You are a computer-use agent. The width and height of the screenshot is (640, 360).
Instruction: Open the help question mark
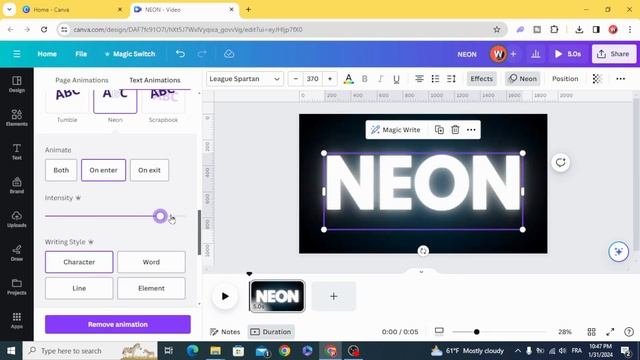[x=629, y=332]
